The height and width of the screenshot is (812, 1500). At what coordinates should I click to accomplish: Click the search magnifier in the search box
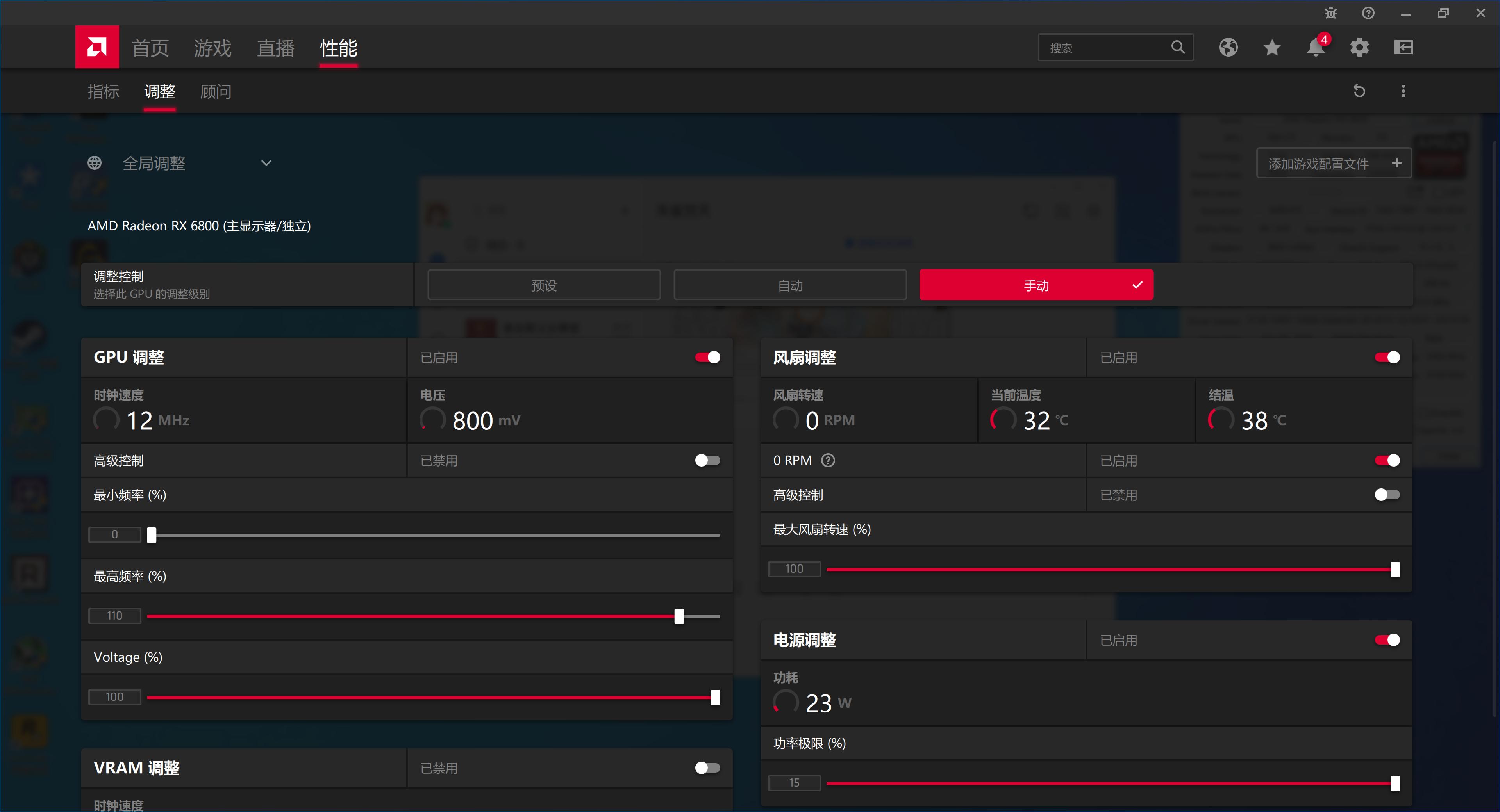click(x=1178, y=47)
